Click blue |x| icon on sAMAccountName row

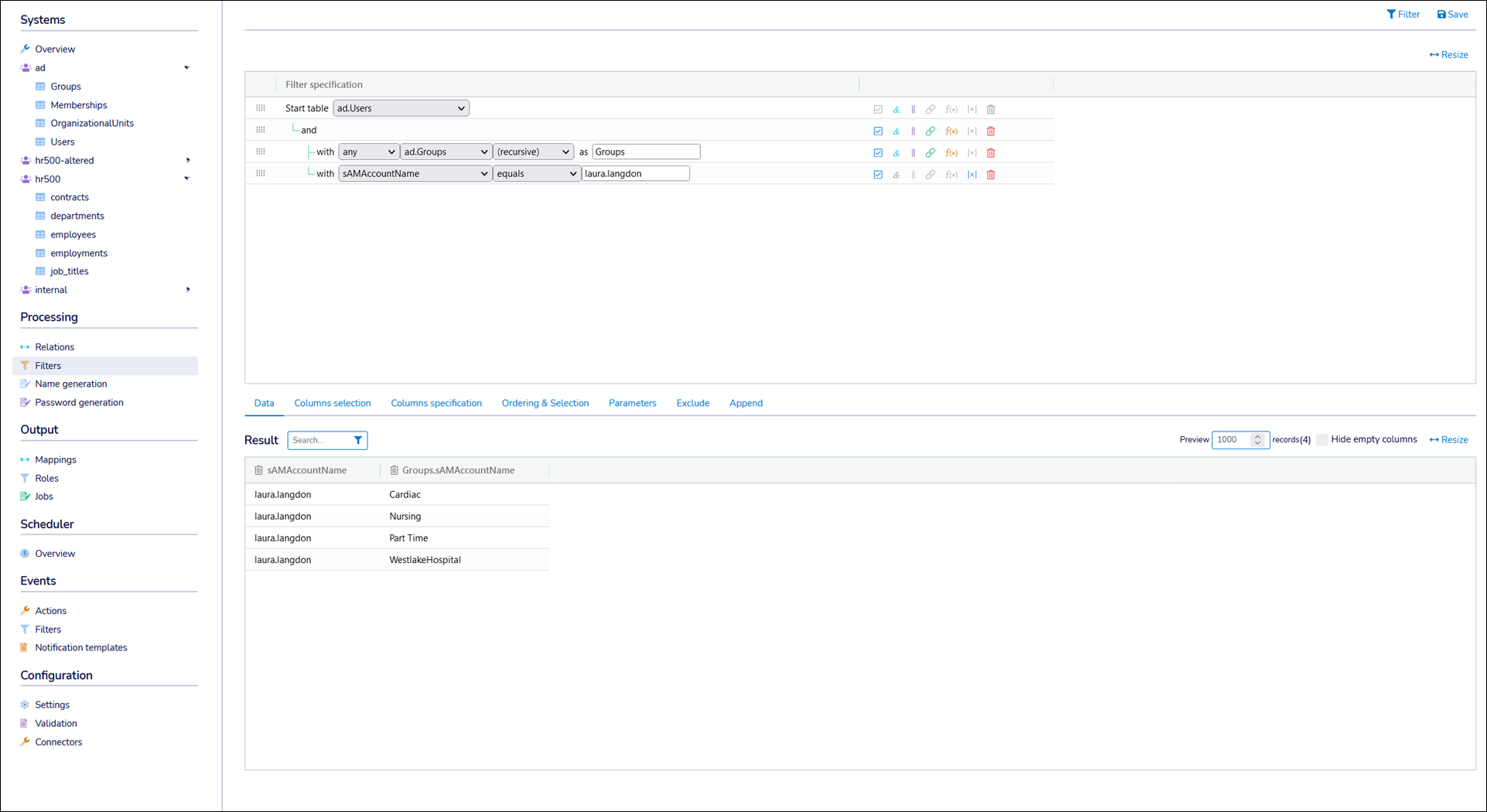click(972, 175)
